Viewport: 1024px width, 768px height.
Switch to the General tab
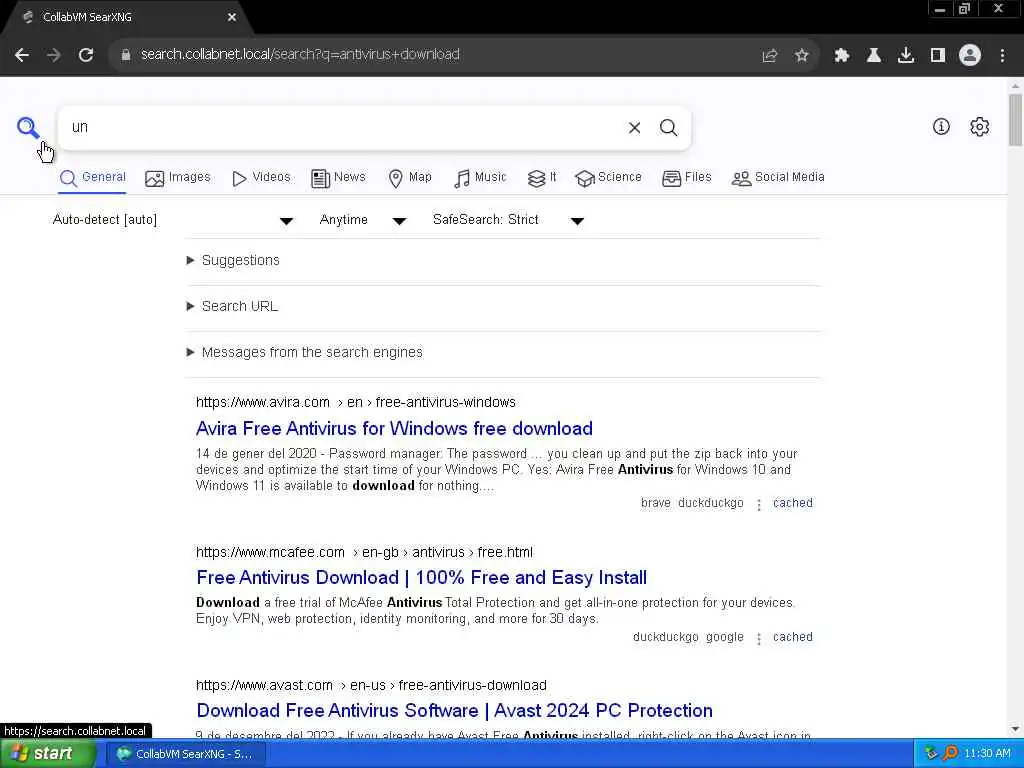[x=93, y=178]
